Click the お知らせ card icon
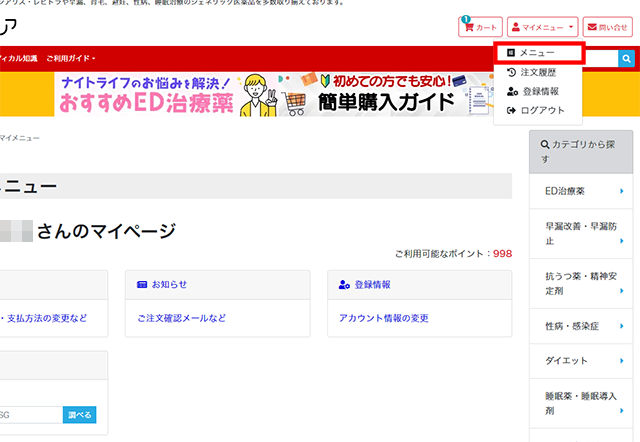The image size is (640, 442). (142, 284)
